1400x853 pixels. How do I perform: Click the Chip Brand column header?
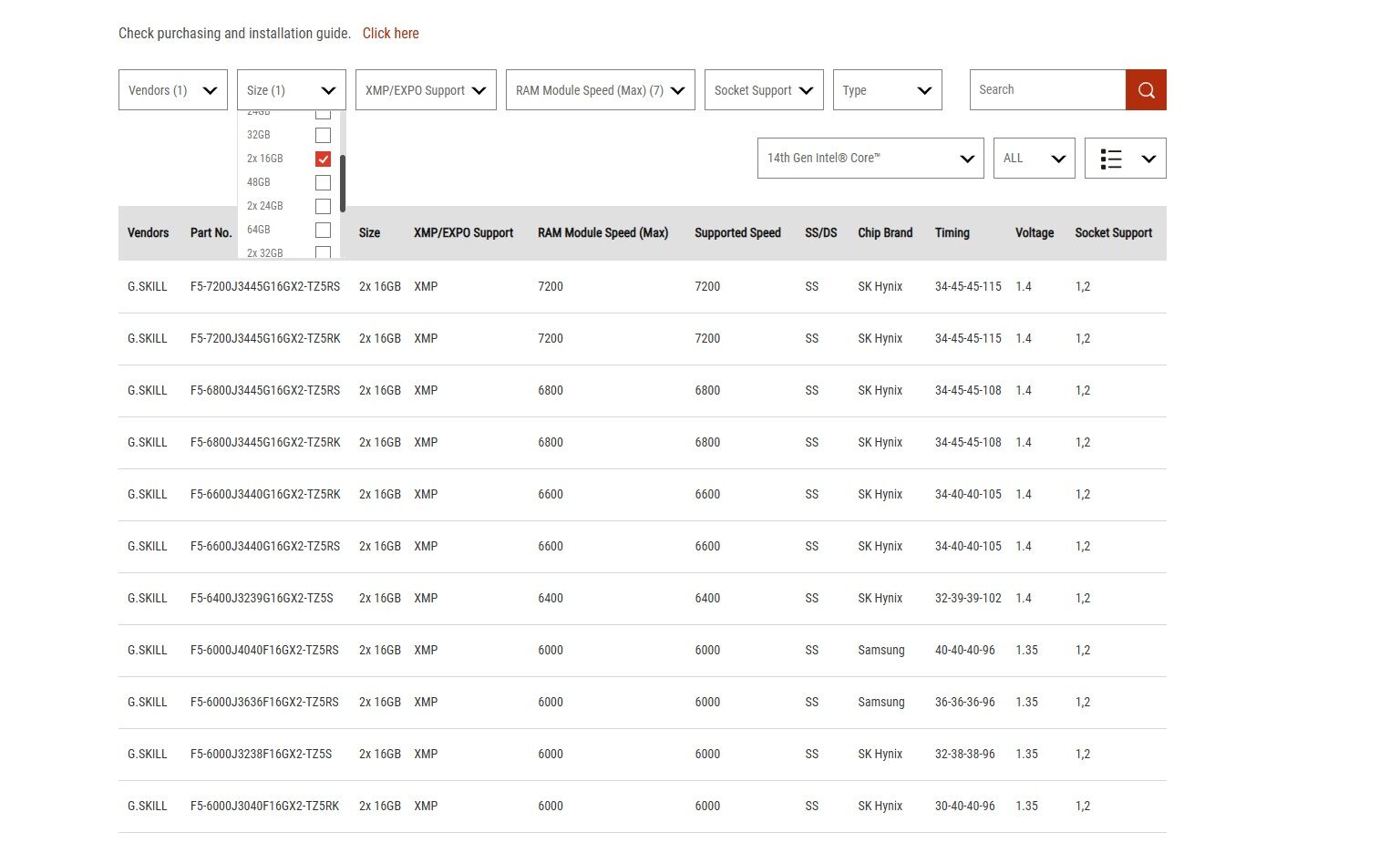tap(885, 233)
